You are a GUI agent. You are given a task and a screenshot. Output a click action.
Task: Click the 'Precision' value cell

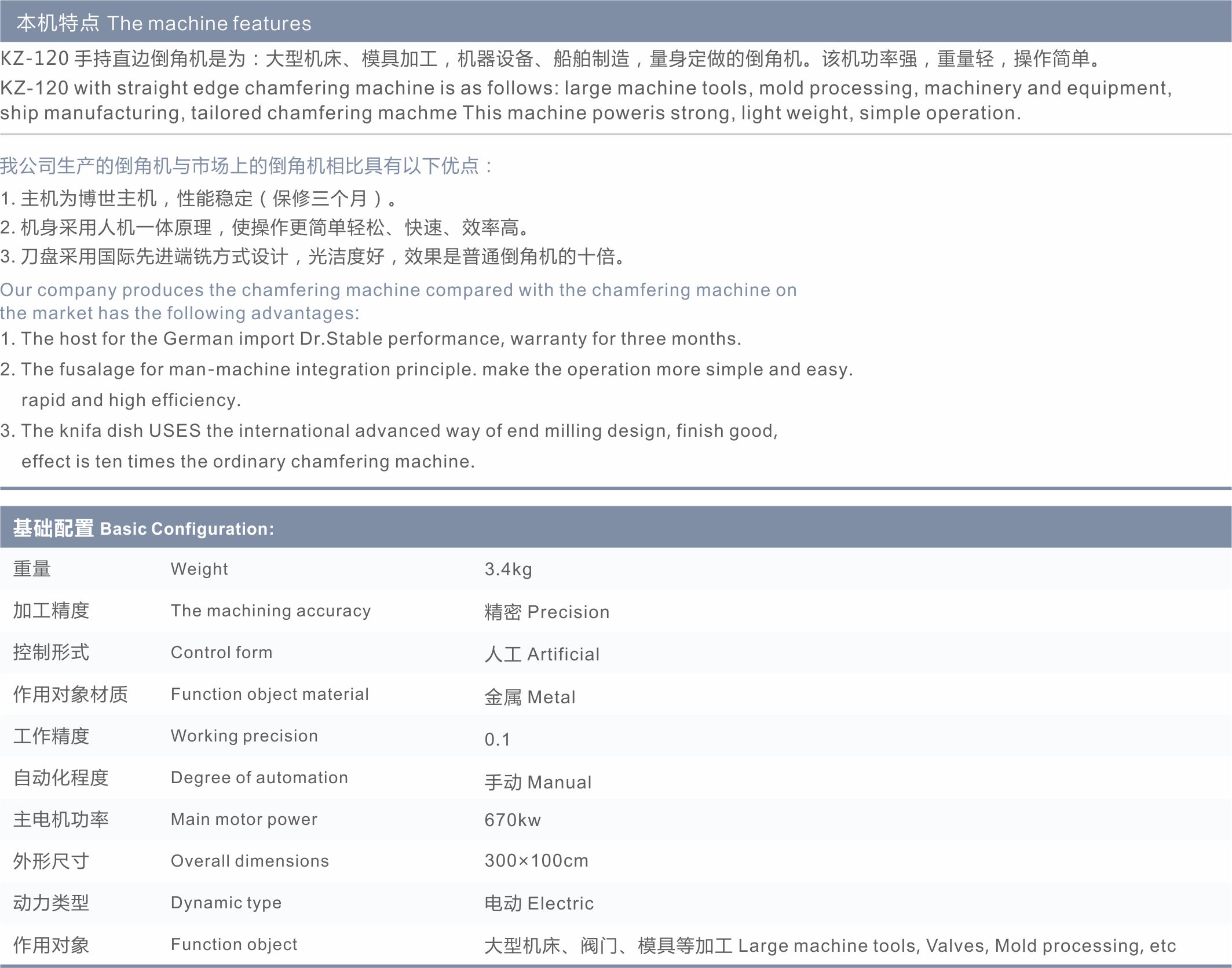[568, 612]
